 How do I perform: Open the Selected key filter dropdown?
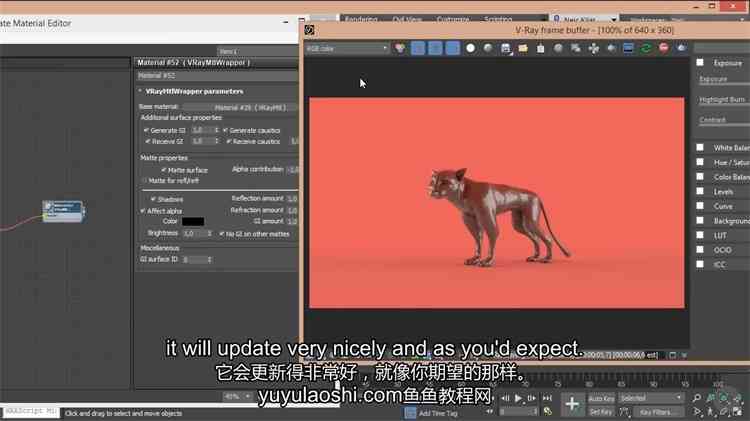click(651, 398)
